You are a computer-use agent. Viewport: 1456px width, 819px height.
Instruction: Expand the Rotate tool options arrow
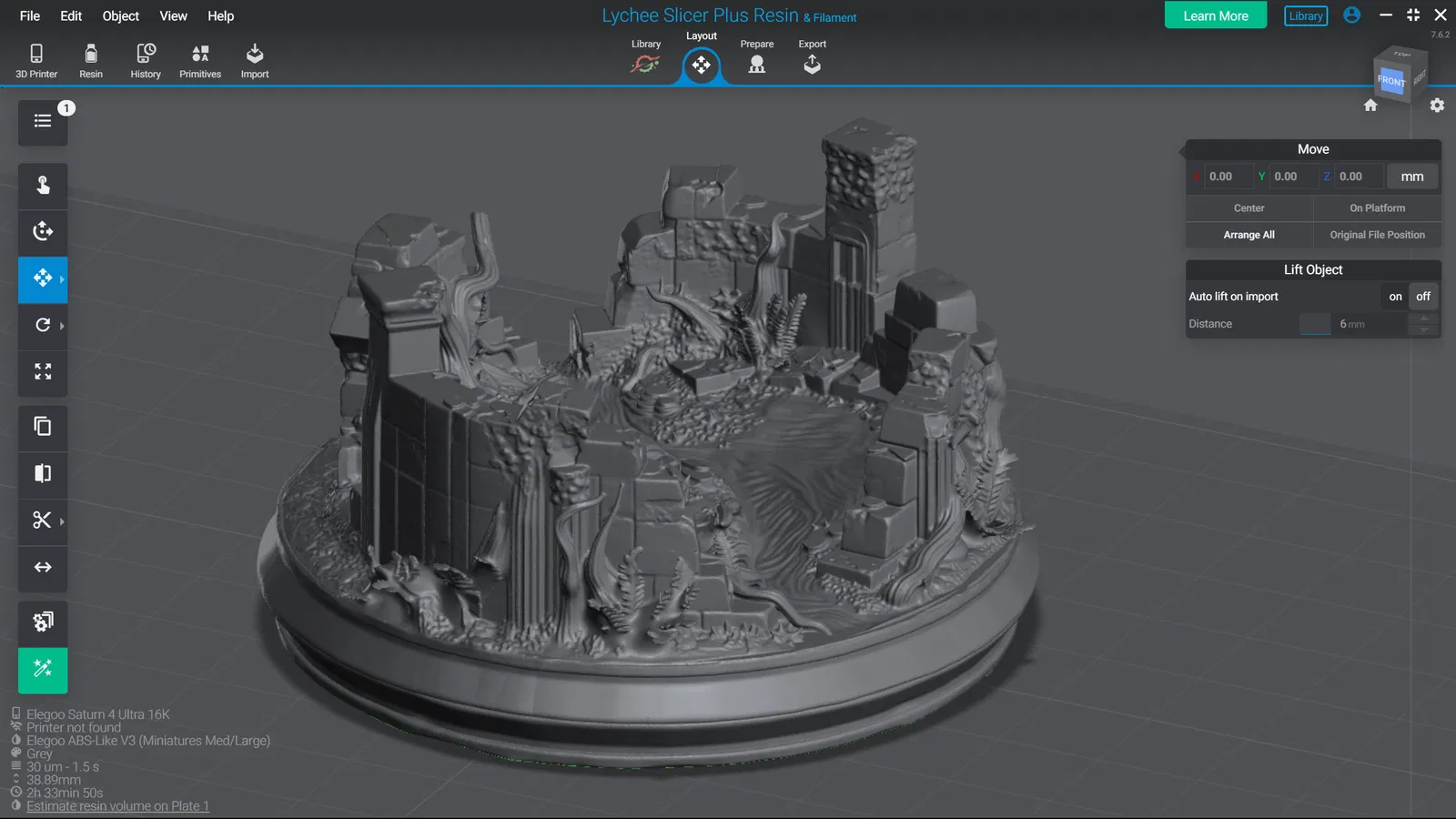click(62, 326)
